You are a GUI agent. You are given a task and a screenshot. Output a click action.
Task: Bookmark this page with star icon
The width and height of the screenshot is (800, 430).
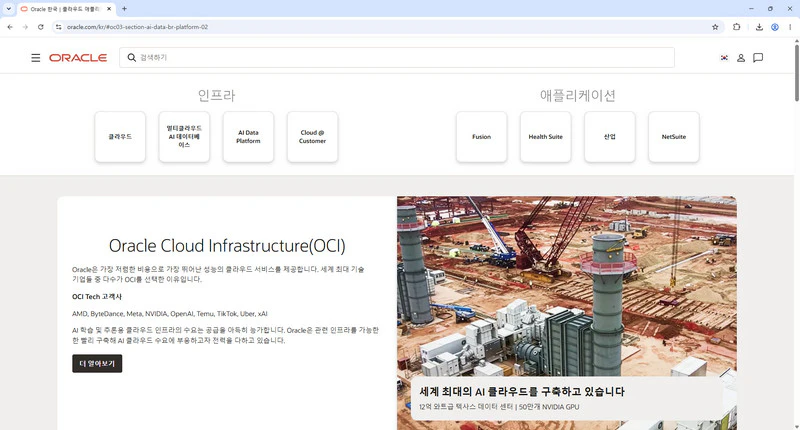715,27
